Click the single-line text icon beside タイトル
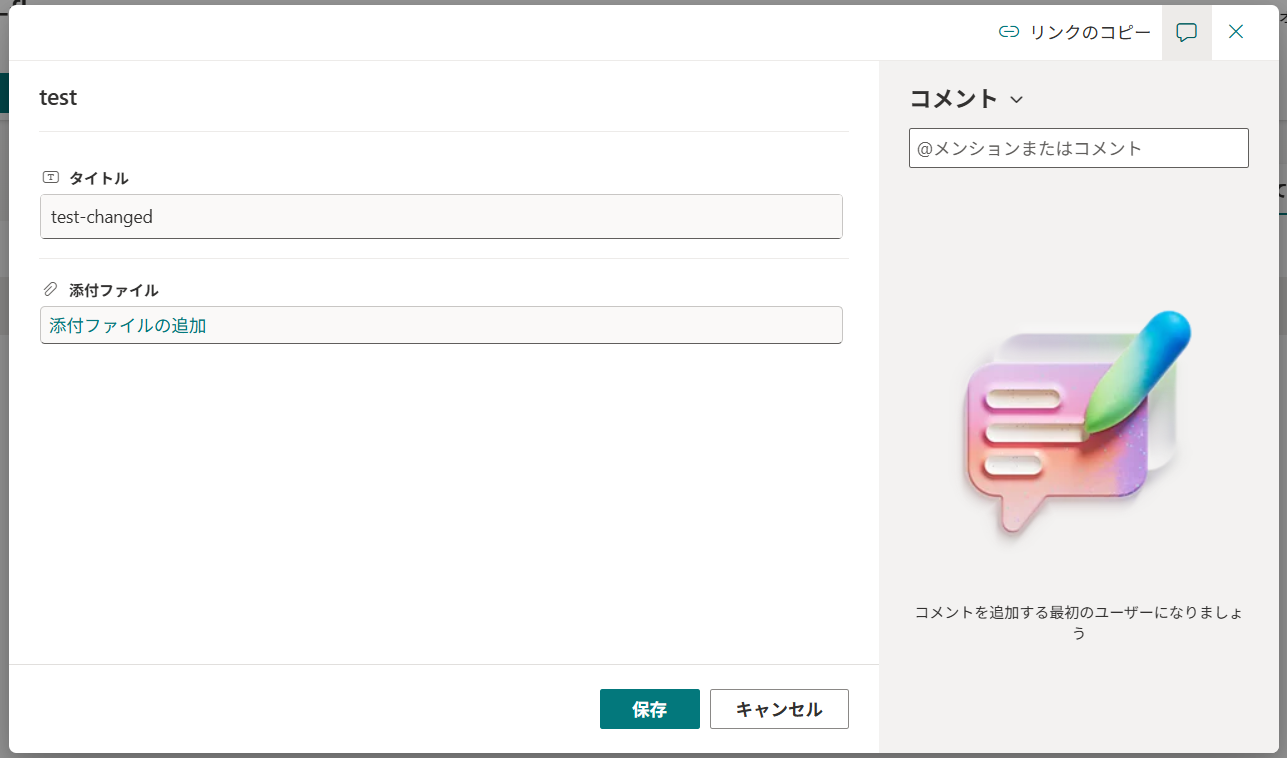Viewport: 1287px width, 758px height. click(50, 176)
